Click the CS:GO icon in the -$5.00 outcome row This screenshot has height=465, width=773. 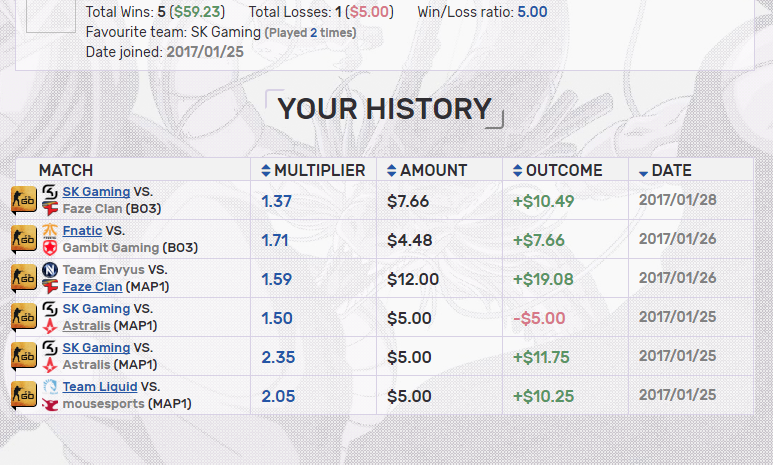point(24,317)
